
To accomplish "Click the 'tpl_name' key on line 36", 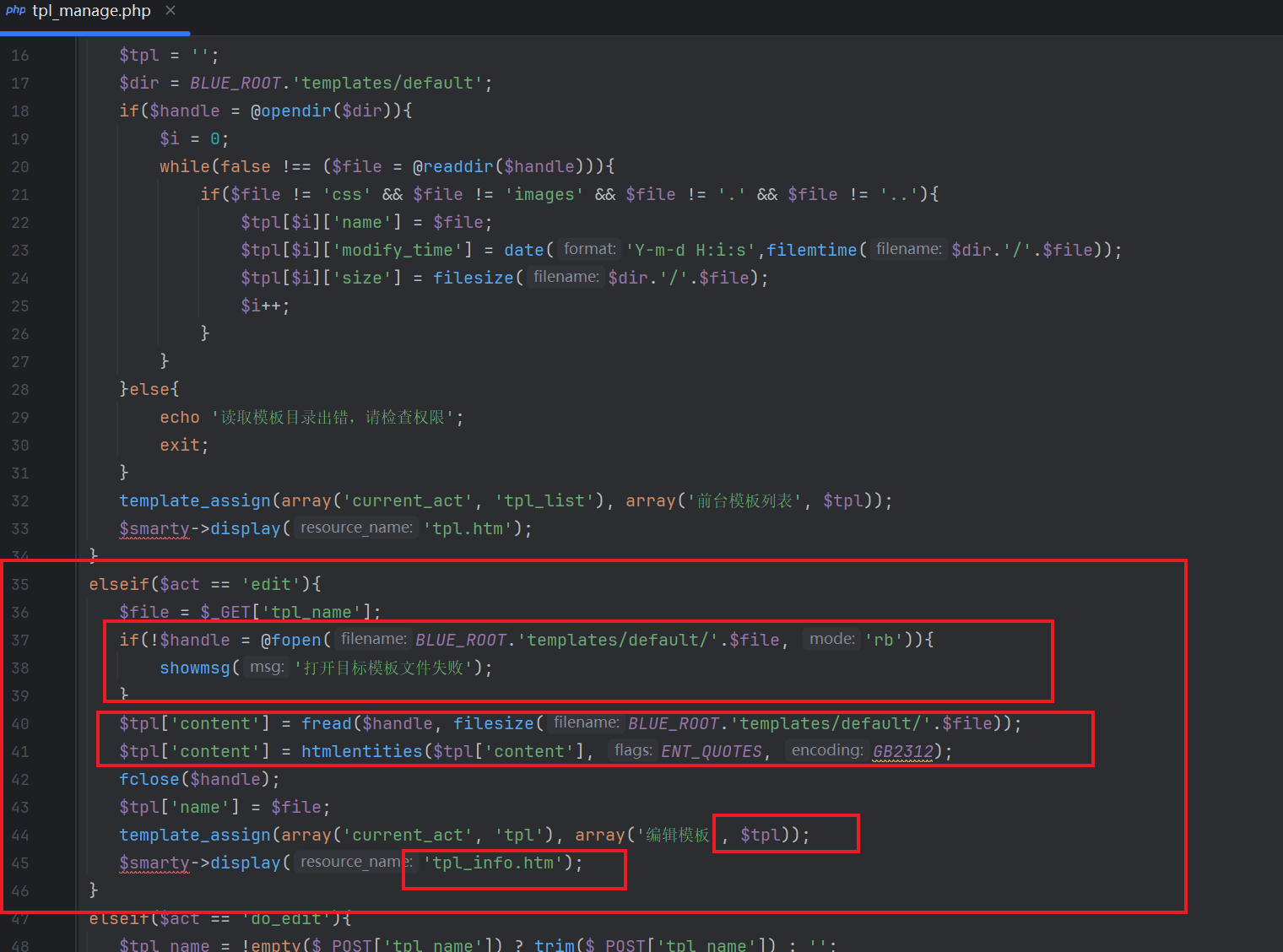I will coord(311,612).
